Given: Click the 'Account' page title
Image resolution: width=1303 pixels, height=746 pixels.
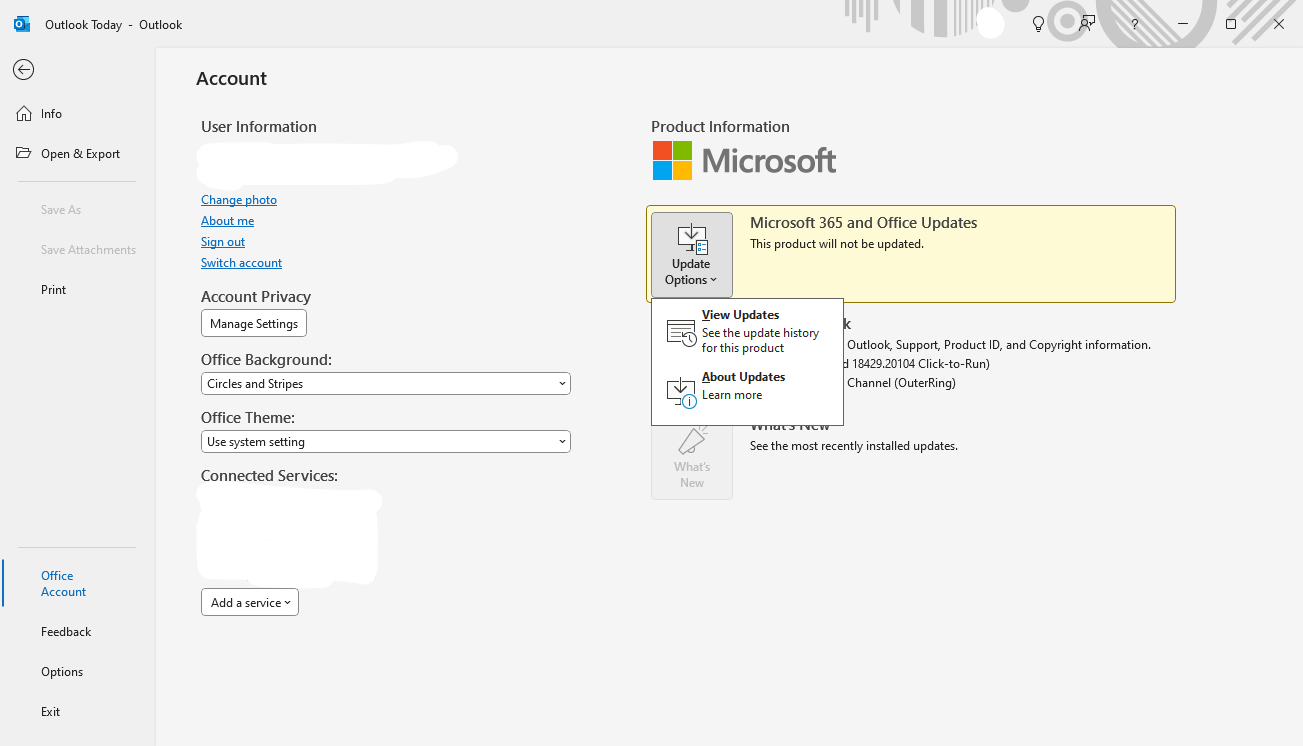Looking at the screenshot, I should click(232, 79).
